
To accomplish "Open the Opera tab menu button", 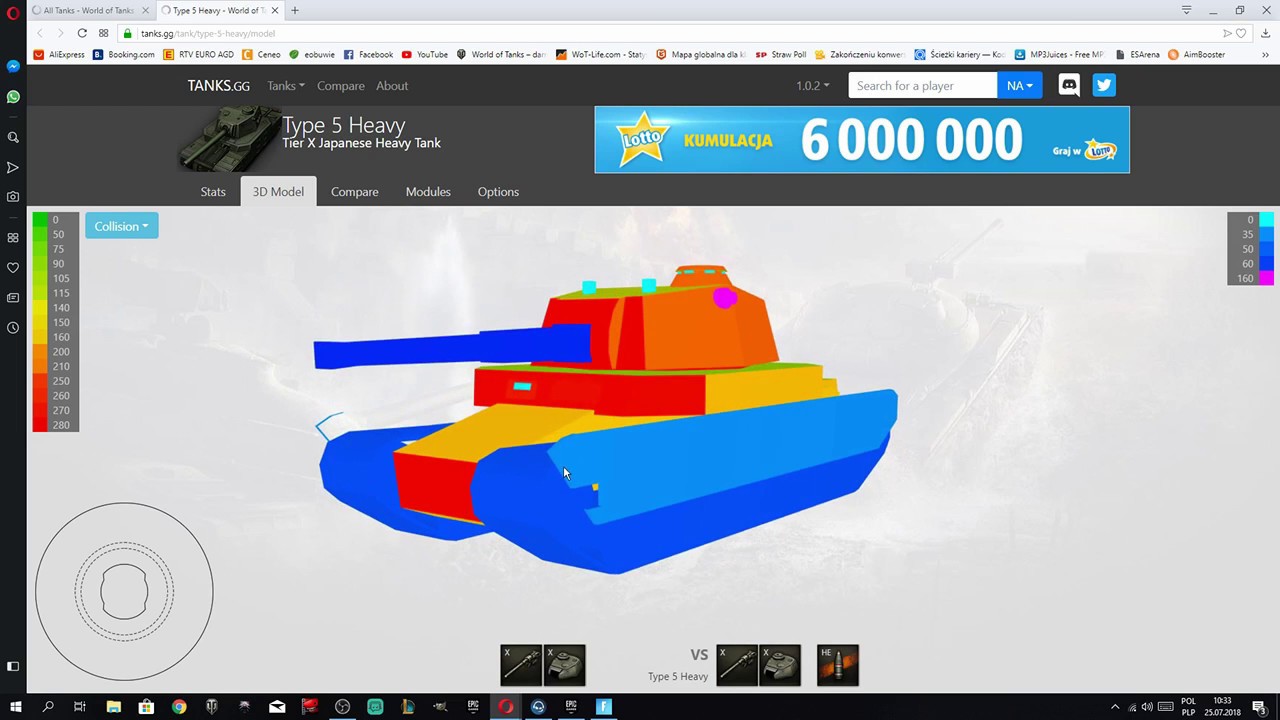I will tap(1186, 10).
